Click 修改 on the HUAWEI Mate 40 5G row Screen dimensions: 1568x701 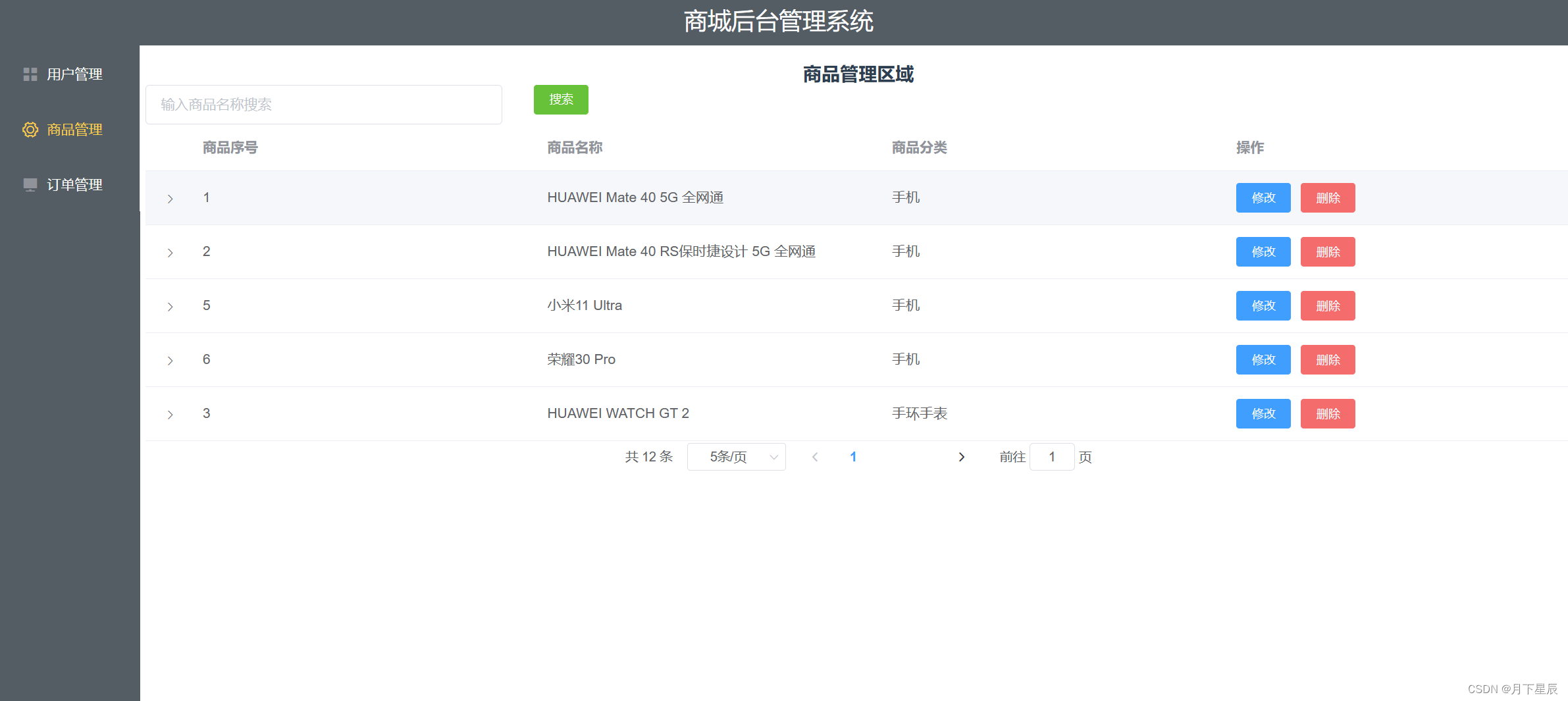tap(1263, 197)
